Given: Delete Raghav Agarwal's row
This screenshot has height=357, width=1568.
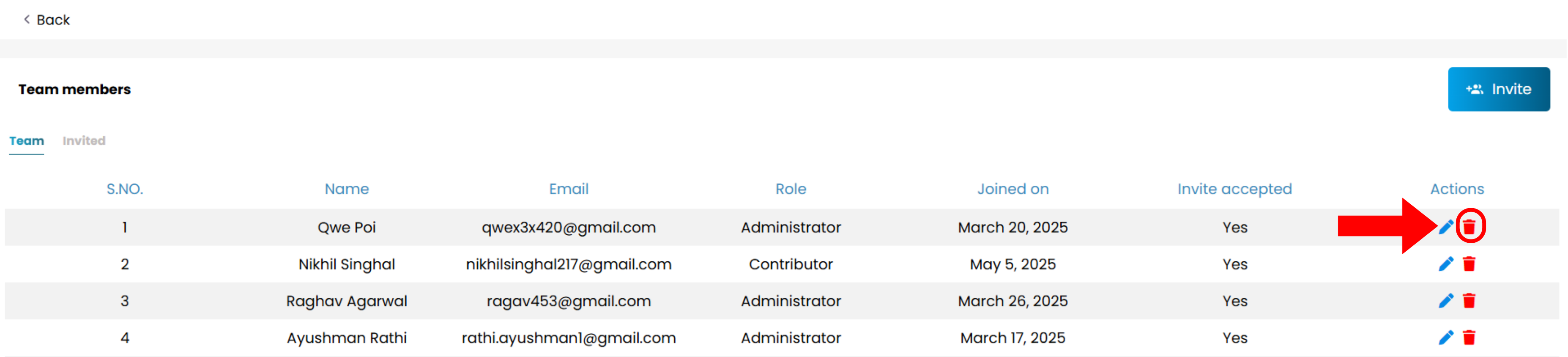Looking at the screenshot, I should point(1469,301).
